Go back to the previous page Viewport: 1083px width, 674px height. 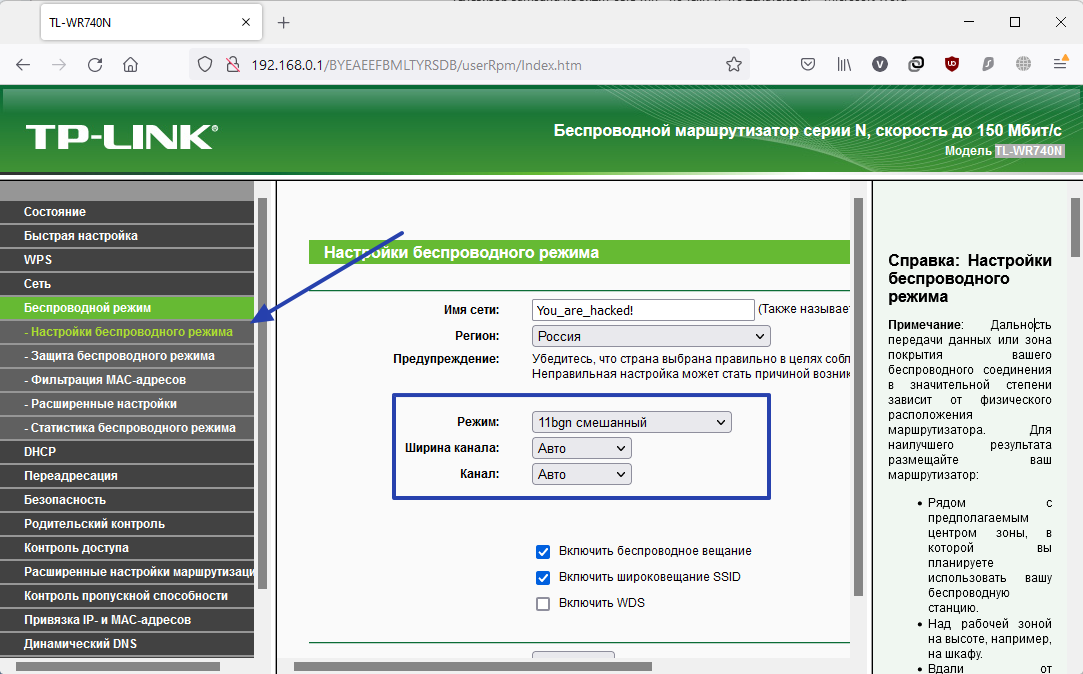(23, 65)
